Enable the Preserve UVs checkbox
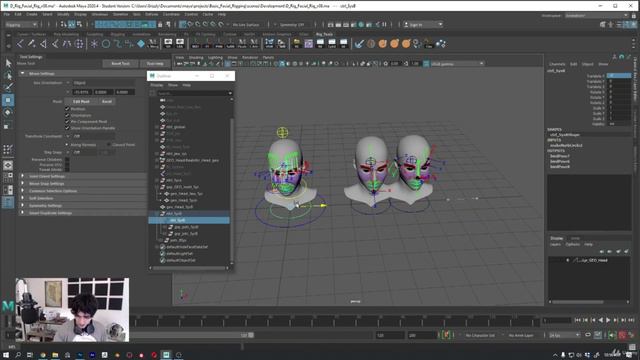Image resolution: width=640 pixels, height=360 pixels. (67, 164)
